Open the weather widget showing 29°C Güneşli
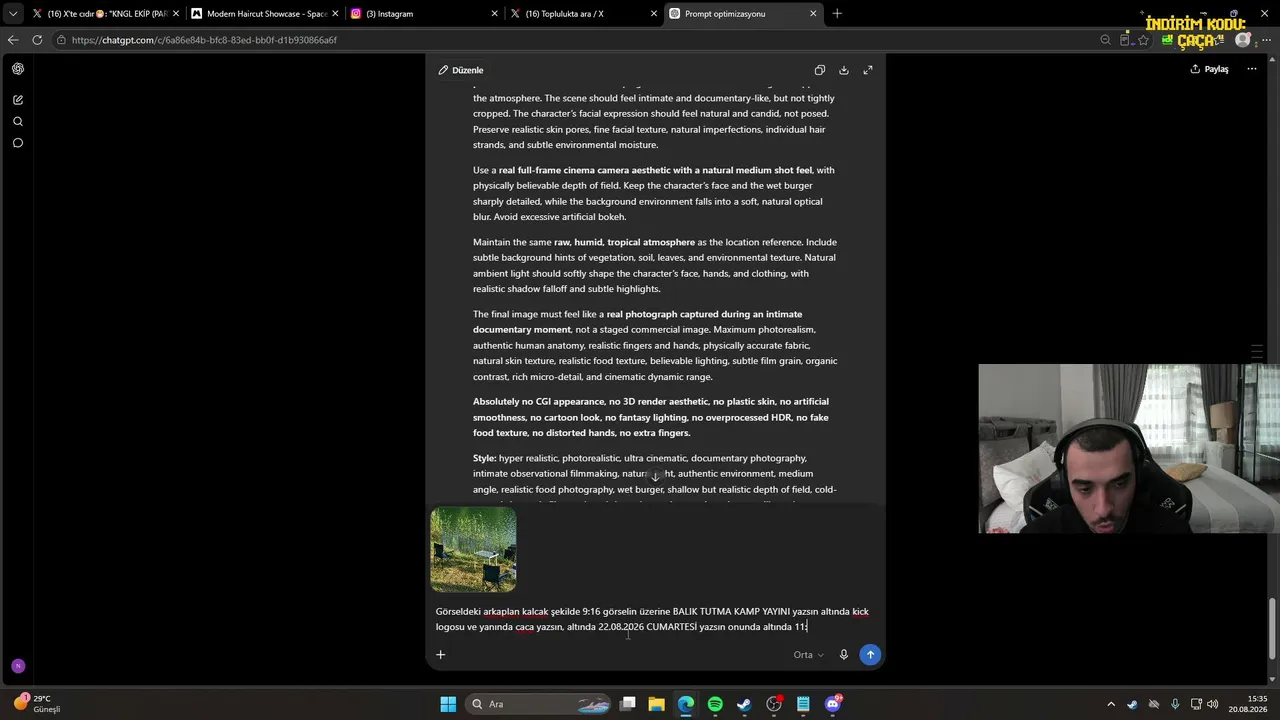Image resolution: width=1280 pixels, height=720 pixels. pos(38,704)
